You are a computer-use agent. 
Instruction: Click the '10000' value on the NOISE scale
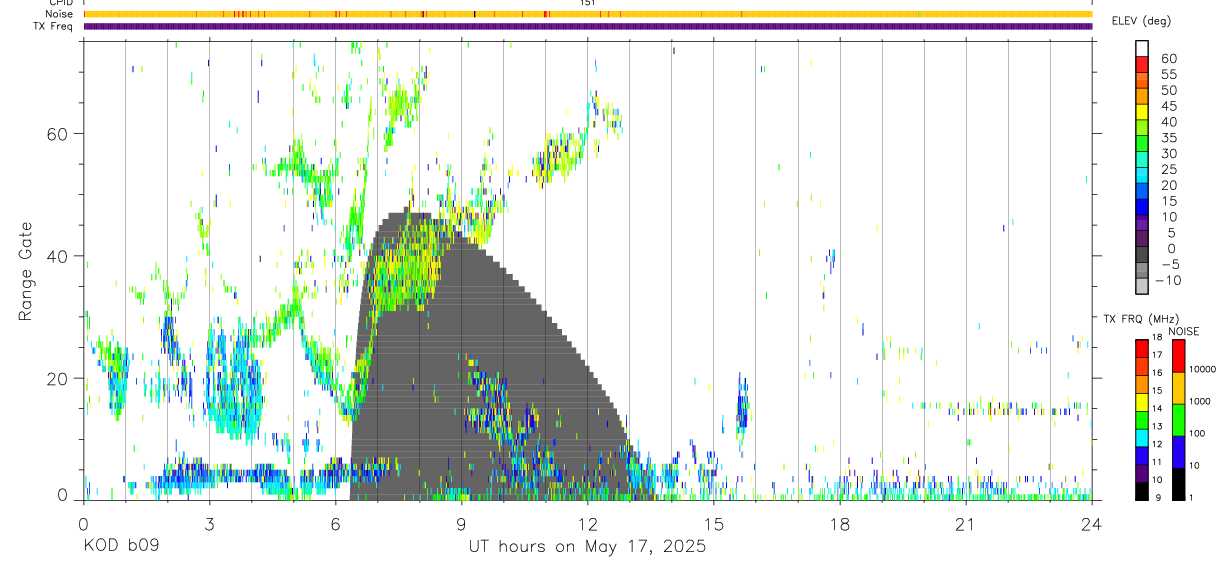click(x=1202, y=369)
